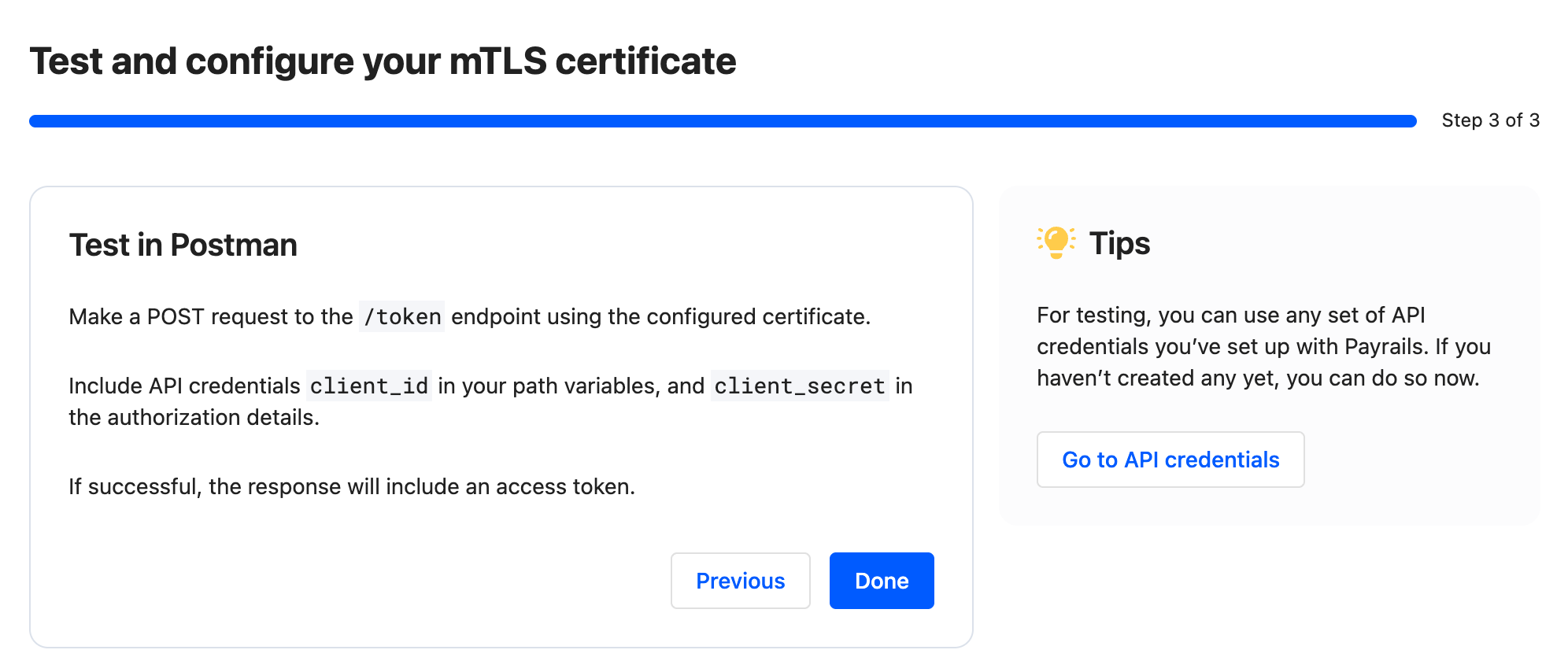This screenshot has height=672, width=1568.
Task: Click the client_id code snippet
Action: [x=369, y=386]
